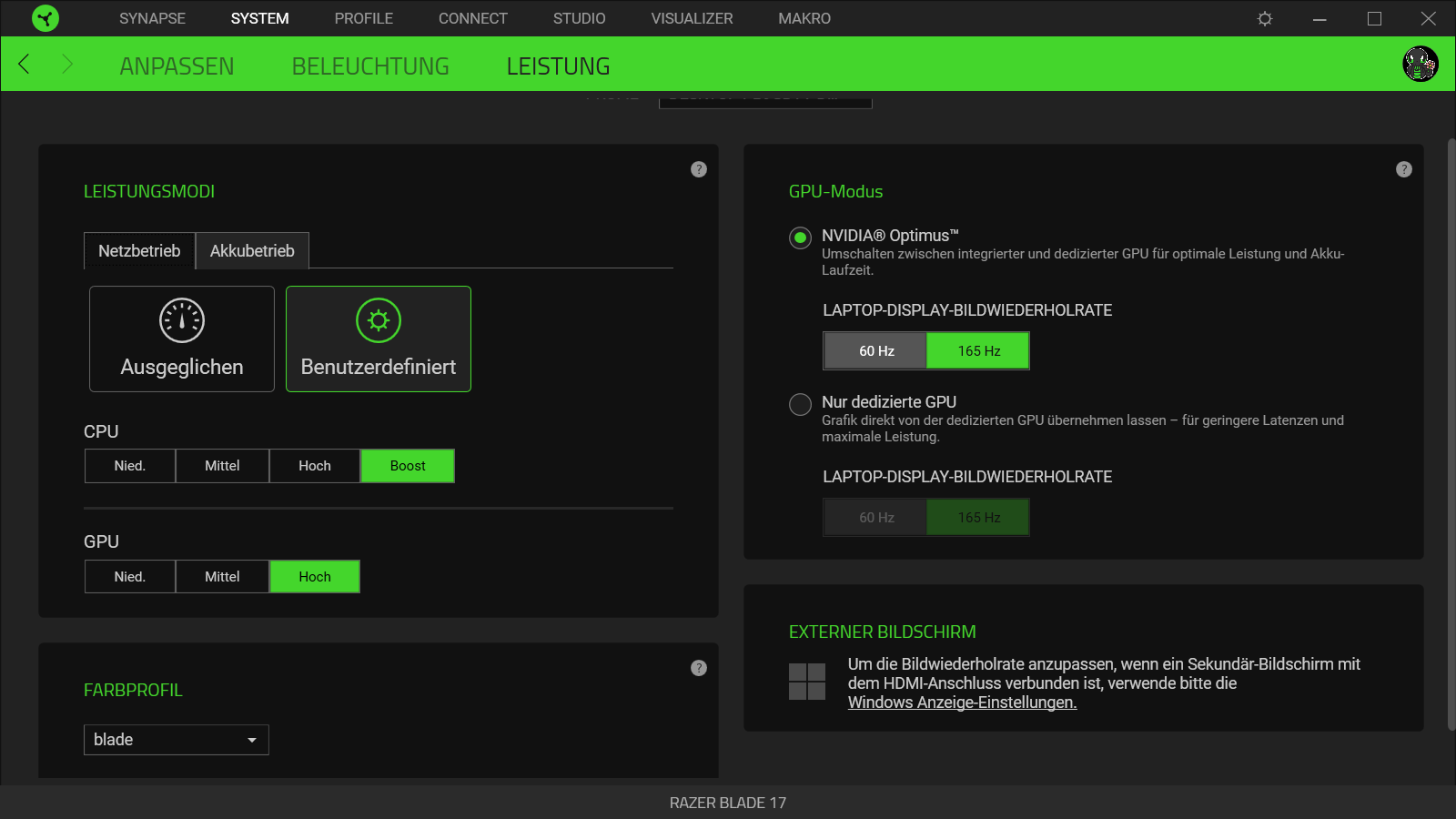Open settings via the gear icon
Image resolution: width=1456 pixels, height=819 pixels.
1265,18
